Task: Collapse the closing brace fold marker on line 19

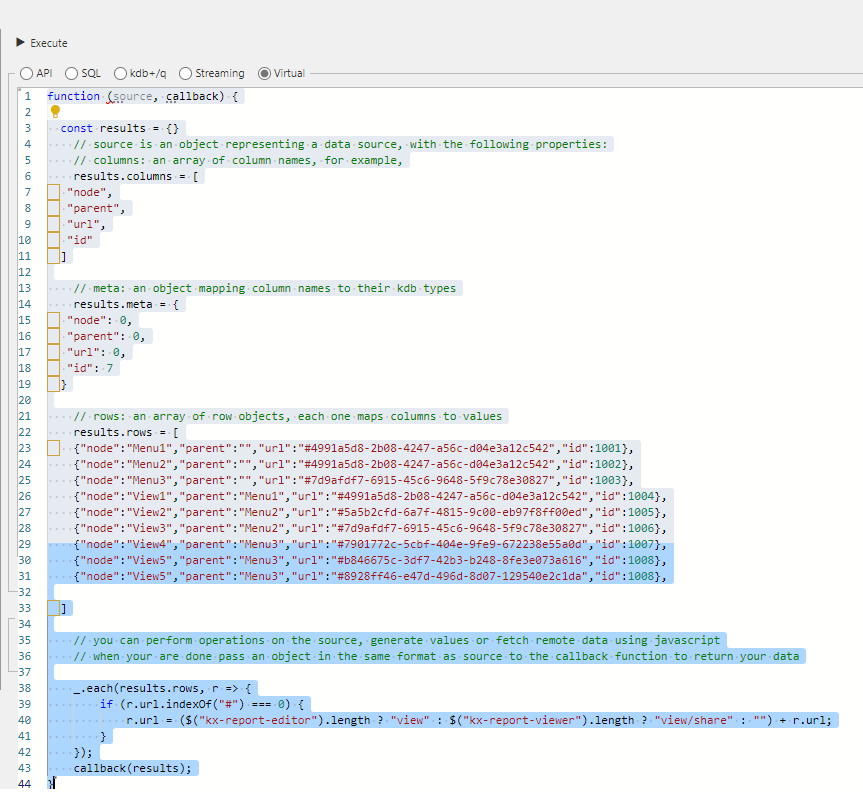Action: [54, 383]
